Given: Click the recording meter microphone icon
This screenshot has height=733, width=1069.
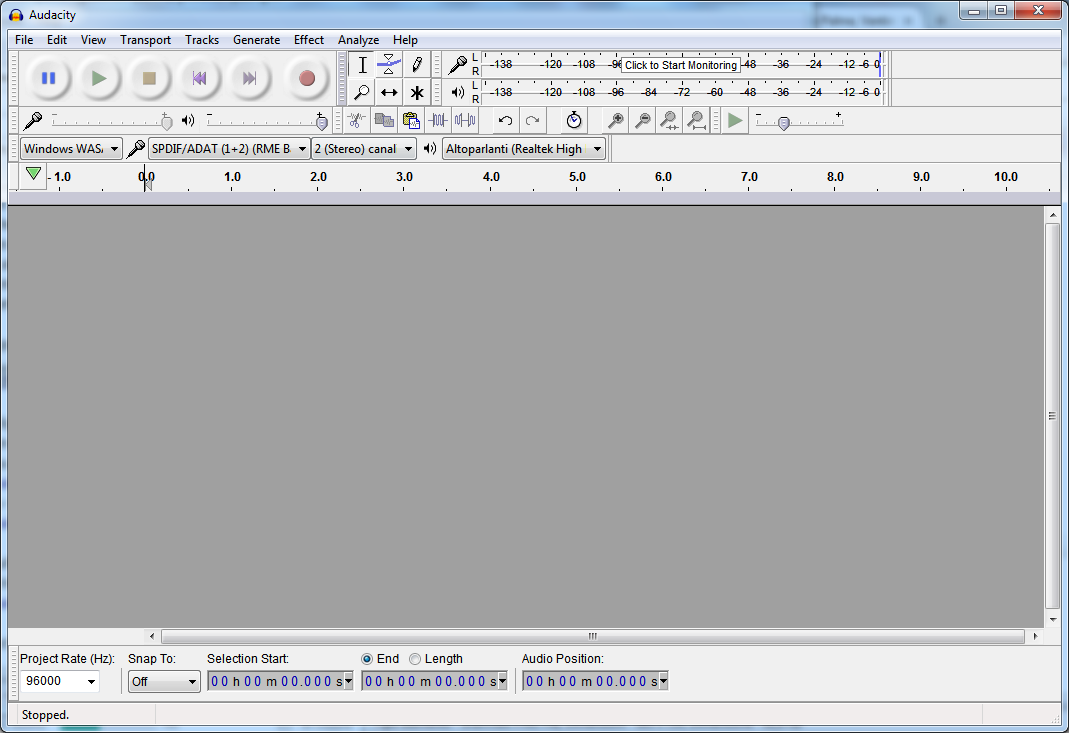Looking at the screenshot, I should [457, 65].
